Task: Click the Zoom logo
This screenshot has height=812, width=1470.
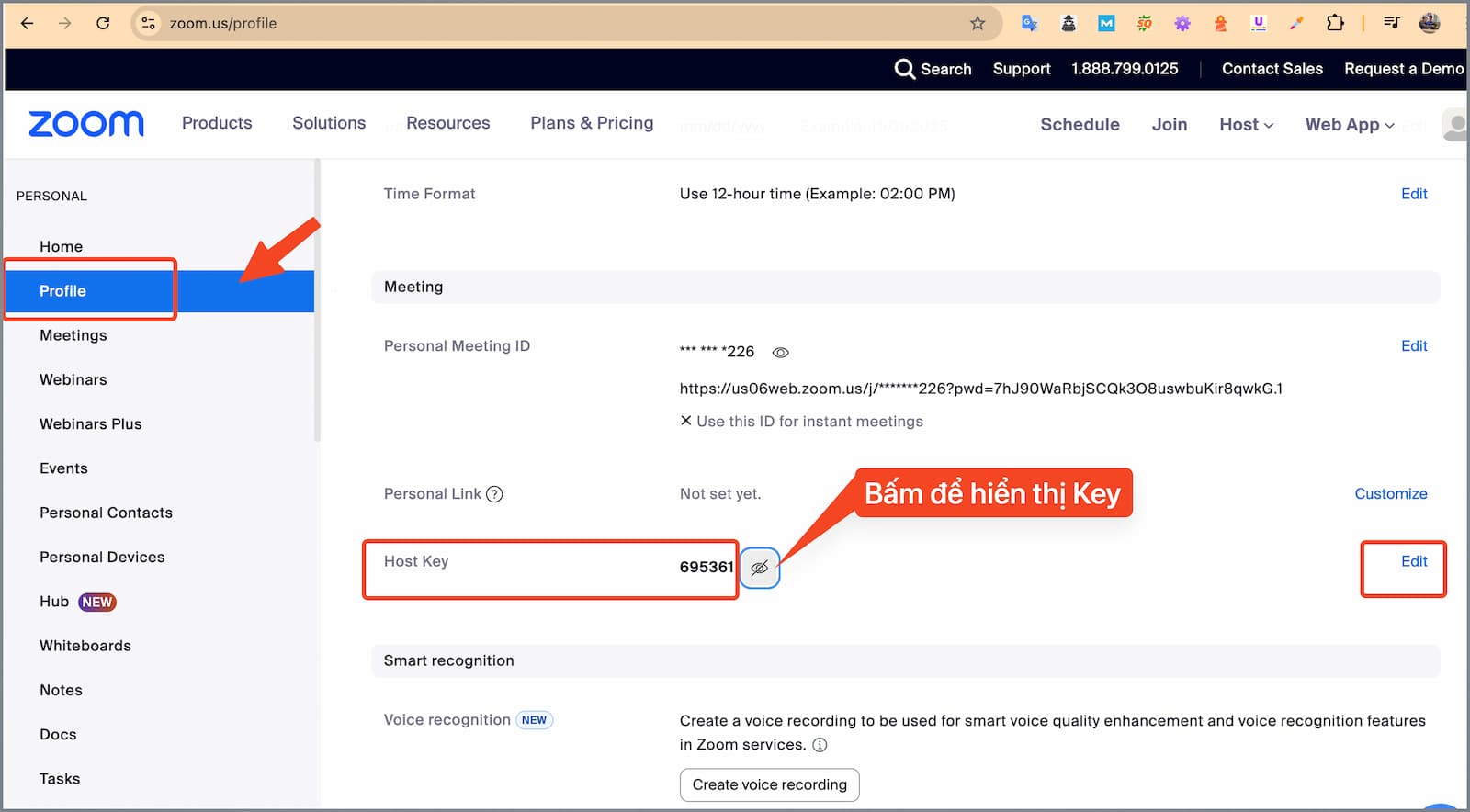Action: tap(86, 124)
